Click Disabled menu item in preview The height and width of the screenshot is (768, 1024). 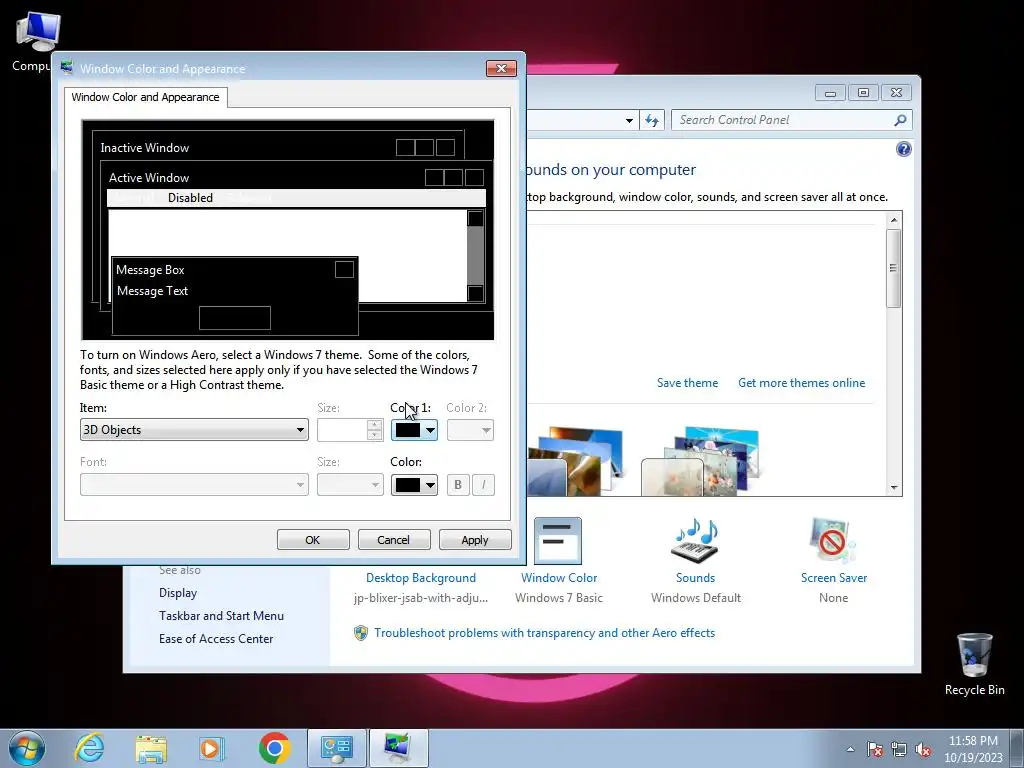pos(190,198)
